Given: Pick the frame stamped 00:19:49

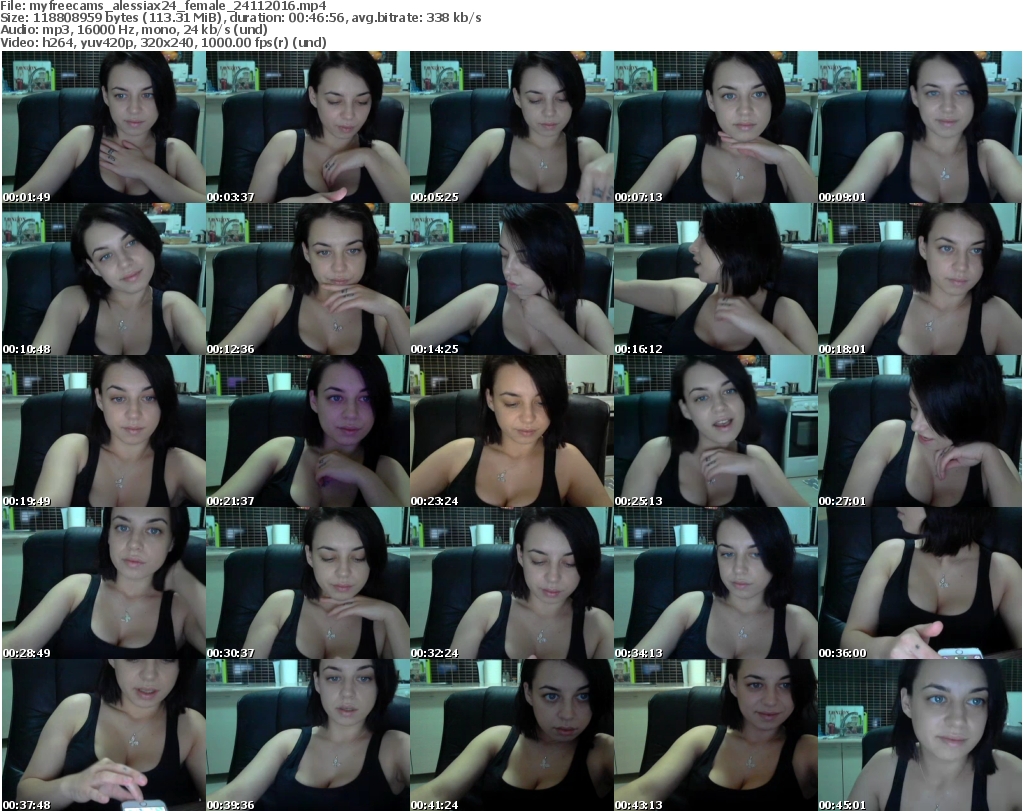Looking at the screenshot, I should [104, 431].
